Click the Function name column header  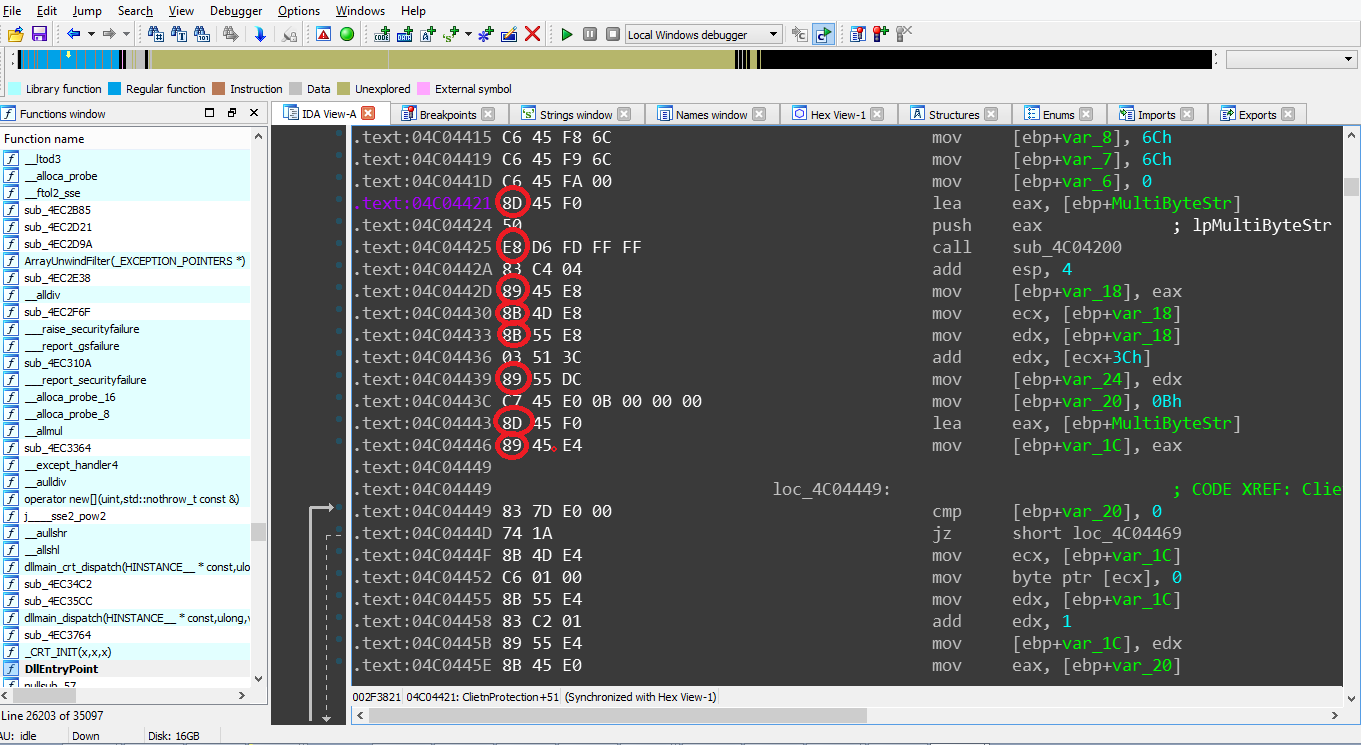click(44, 138)
